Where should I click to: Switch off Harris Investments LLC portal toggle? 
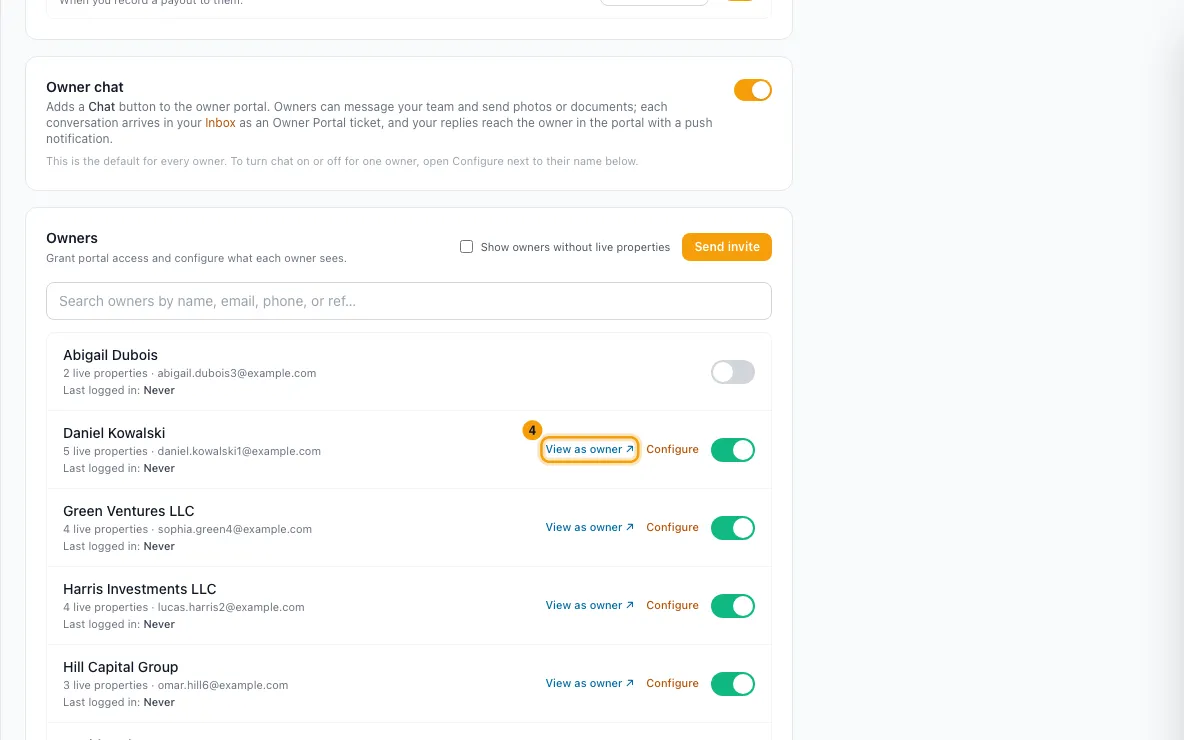pos(732,606)
